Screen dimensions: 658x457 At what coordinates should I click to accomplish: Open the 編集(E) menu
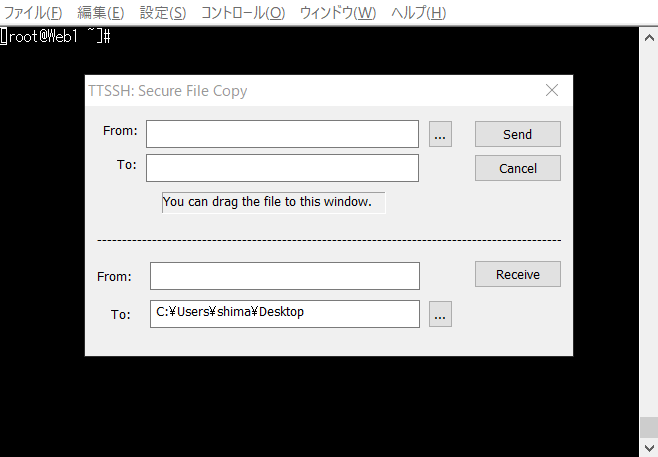click(101, 13)
